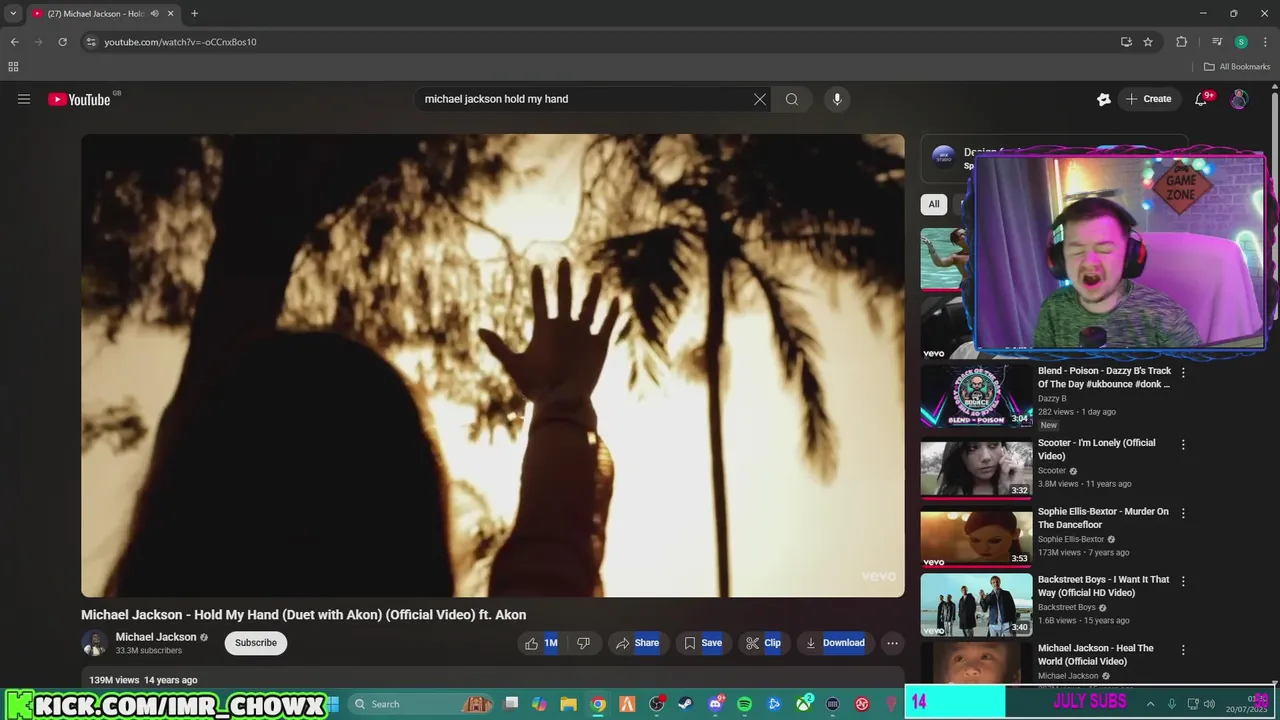Clear the search box with the X
This screenshot has height=720, width=1280.
click(x=760, y=99)
